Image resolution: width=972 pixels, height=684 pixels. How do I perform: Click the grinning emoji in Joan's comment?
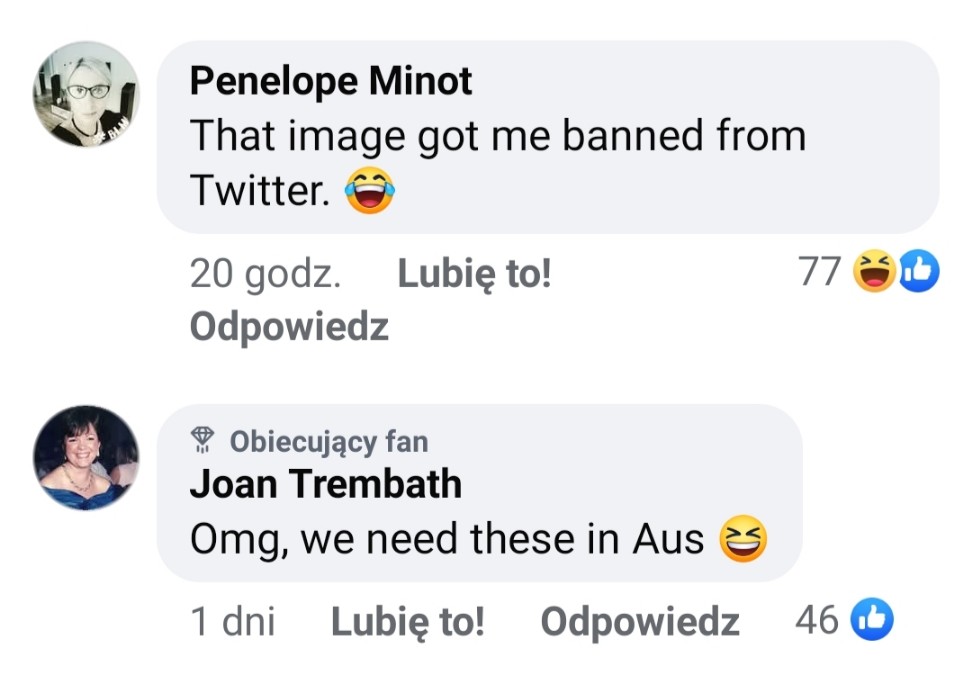(x=743, y=541)
